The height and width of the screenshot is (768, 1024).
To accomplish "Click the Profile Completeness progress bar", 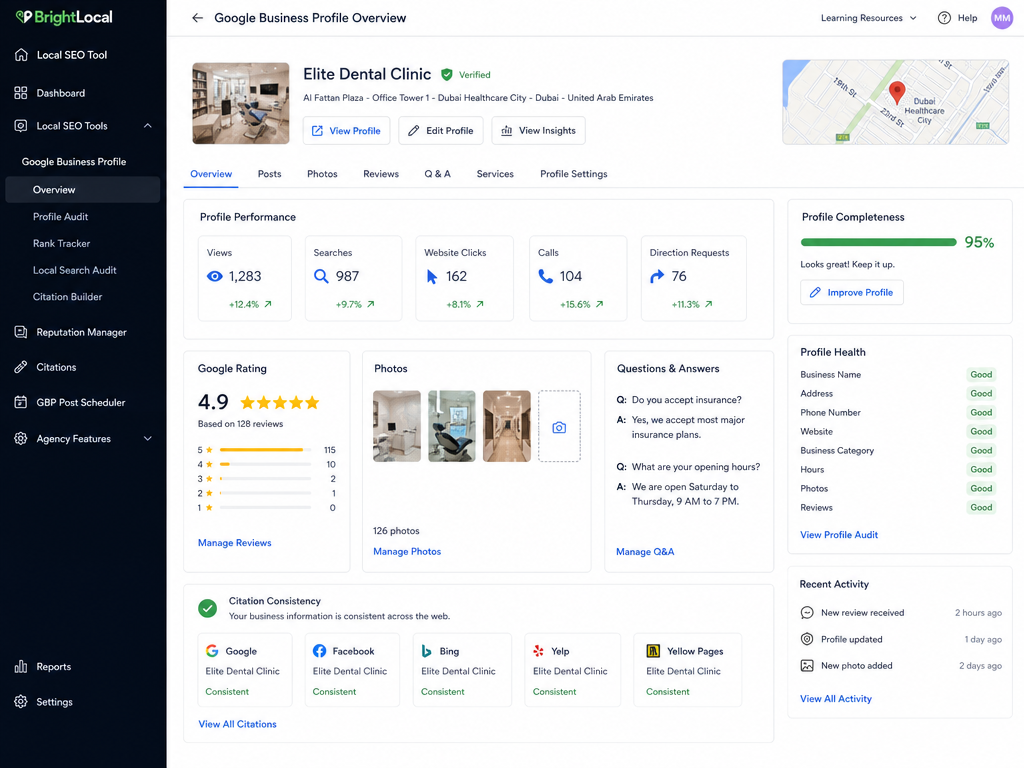I will pos(878,242).
